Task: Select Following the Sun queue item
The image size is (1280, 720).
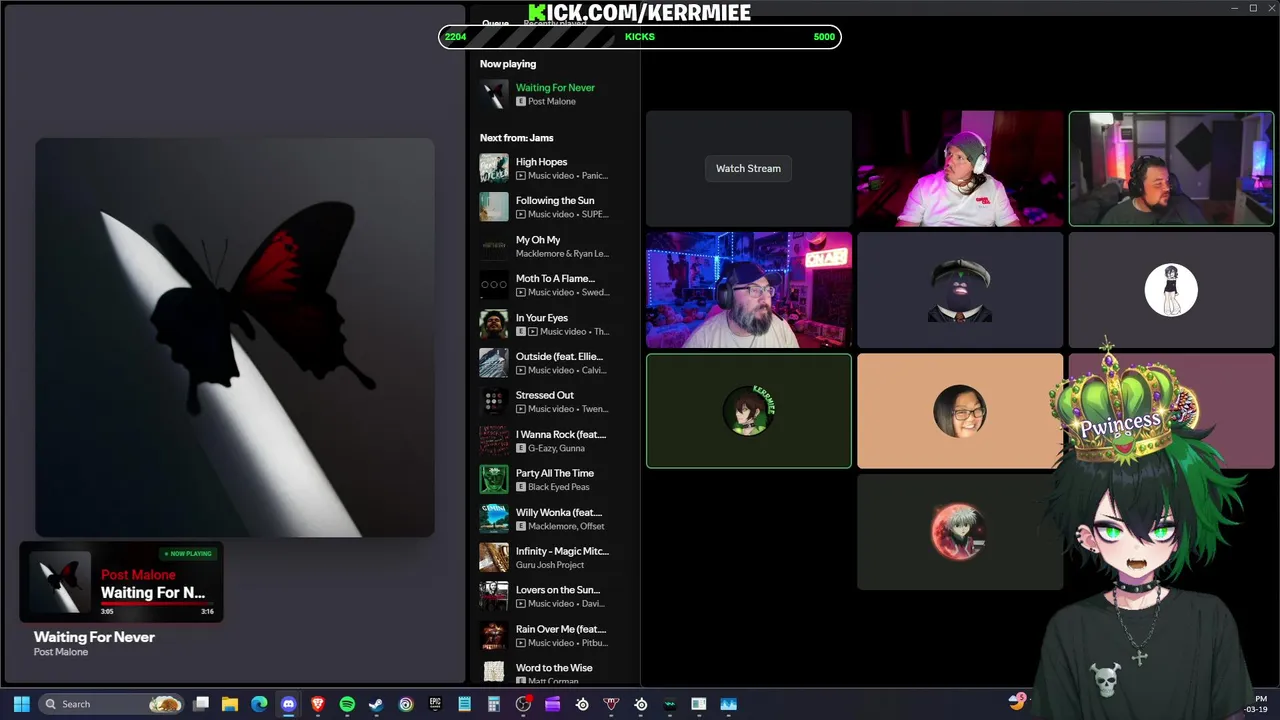Action: coord(555,207)
